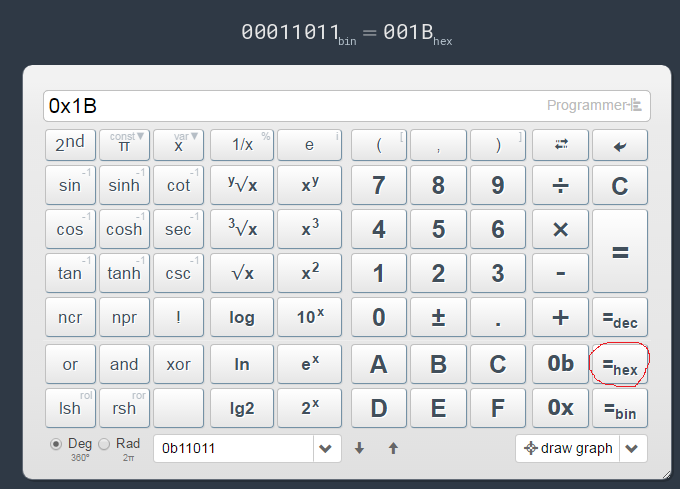The height and width of the screenshot is (489, 680).
Task: Expand the draw graph options arrow
Action: [632, 449]
